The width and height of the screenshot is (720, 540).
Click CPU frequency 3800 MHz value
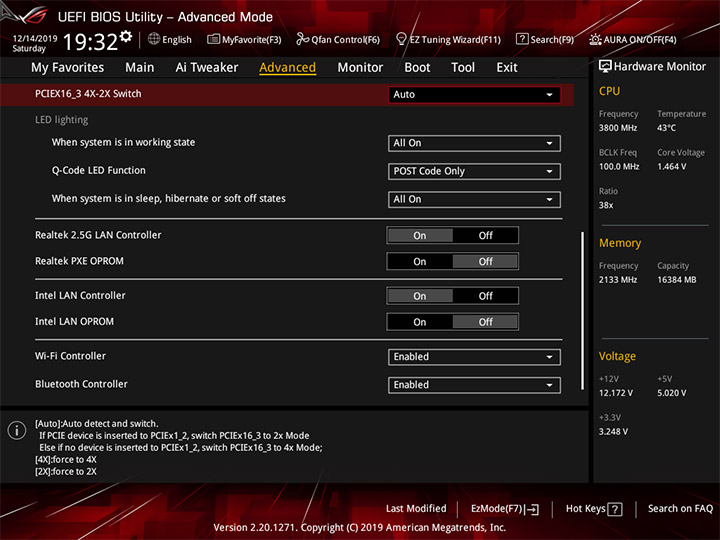tap(618, 128)
